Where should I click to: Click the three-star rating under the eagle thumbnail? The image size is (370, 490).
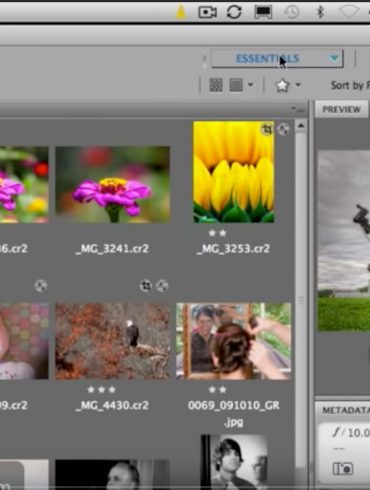(101, 389)
